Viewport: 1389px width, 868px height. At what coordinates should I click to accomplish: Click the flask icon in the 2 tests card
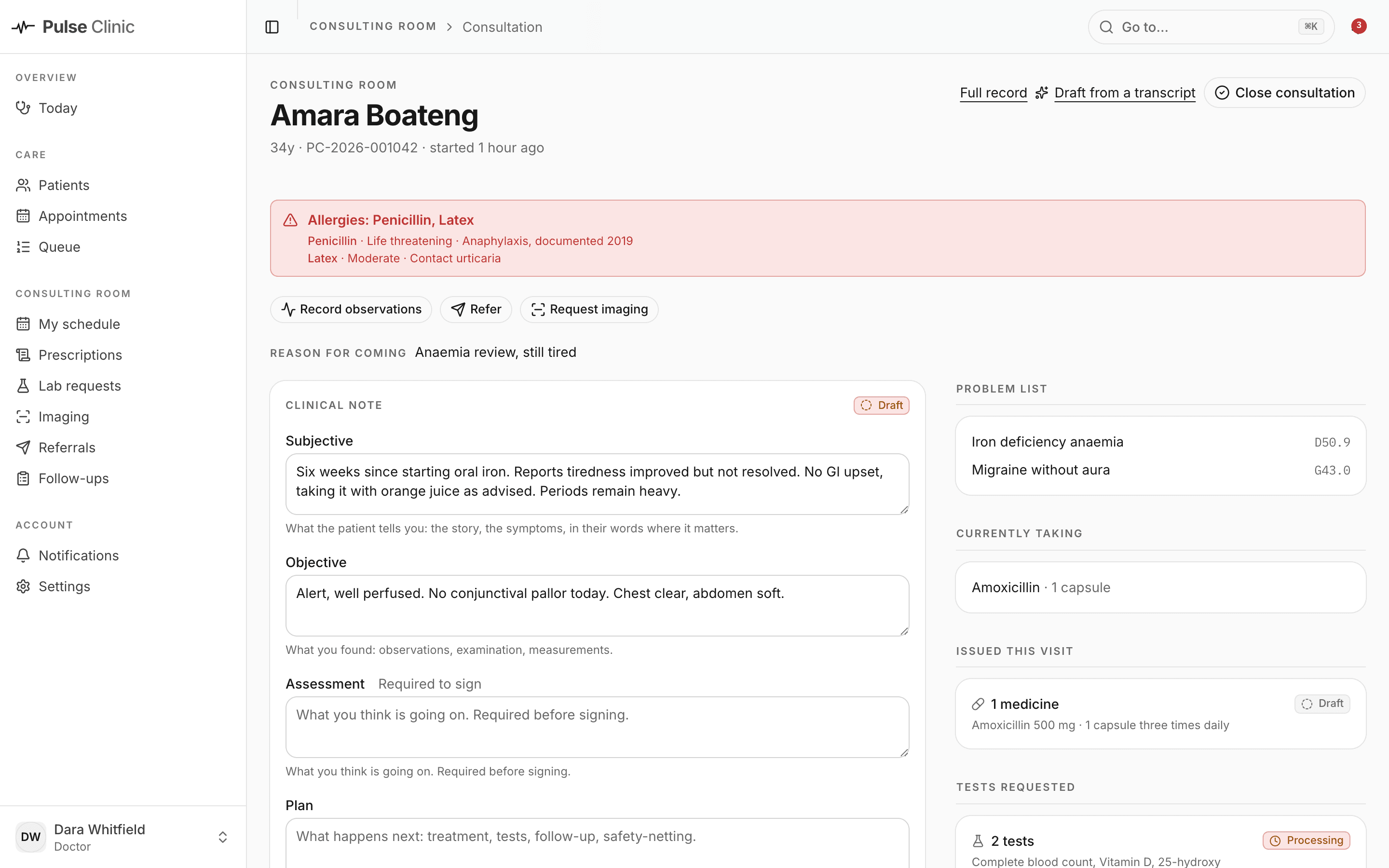[x=978, y=841]
